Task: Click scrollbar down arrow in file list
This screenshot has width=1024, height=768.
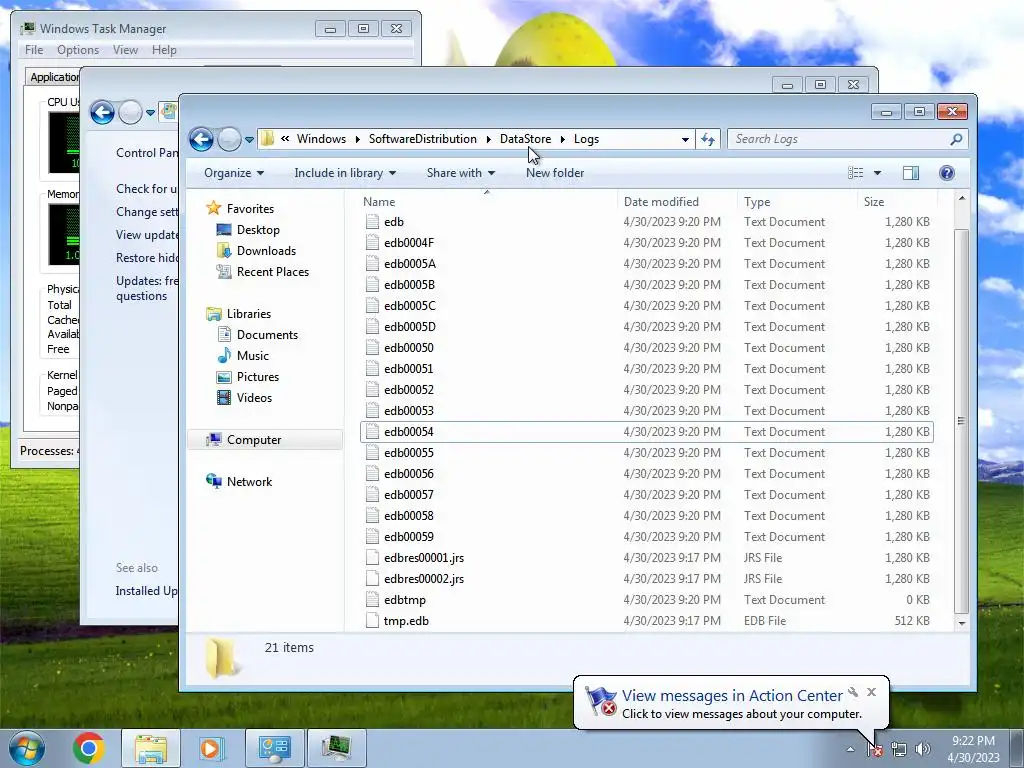Action: [961, 623]
